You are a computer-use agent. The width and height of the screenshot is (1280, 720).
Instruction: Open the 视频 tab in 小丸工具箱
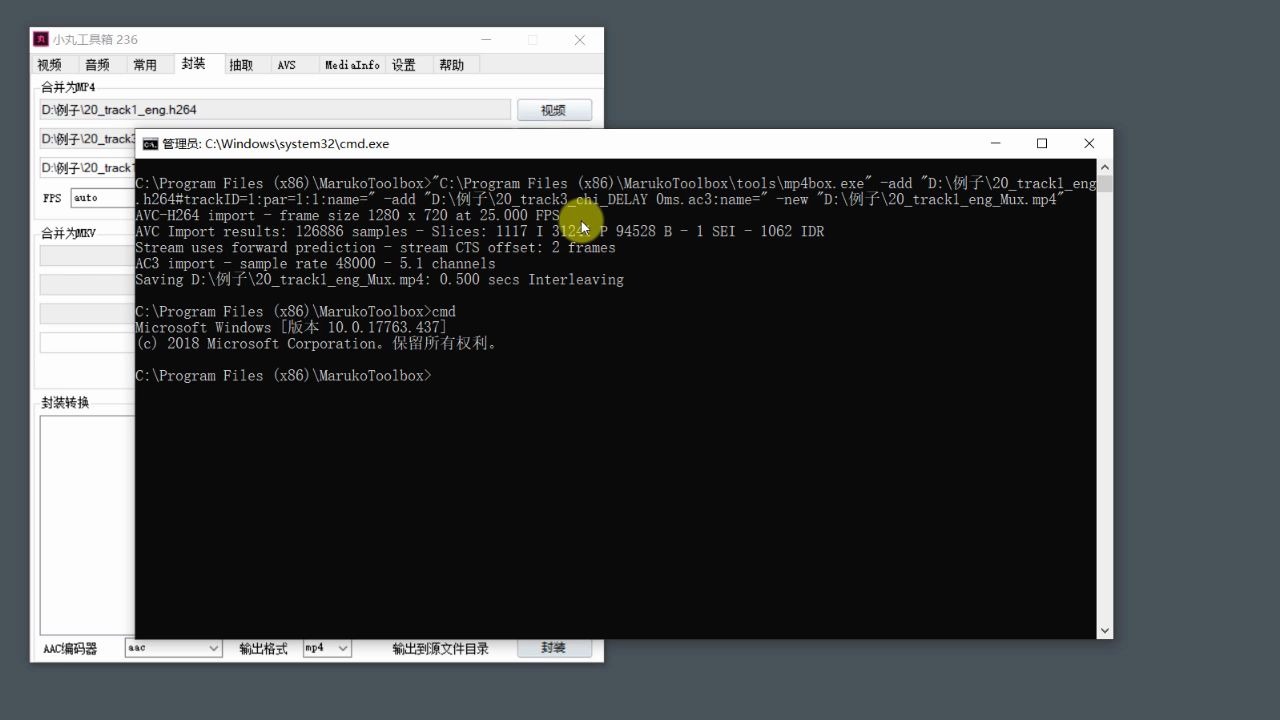[49, 65]
